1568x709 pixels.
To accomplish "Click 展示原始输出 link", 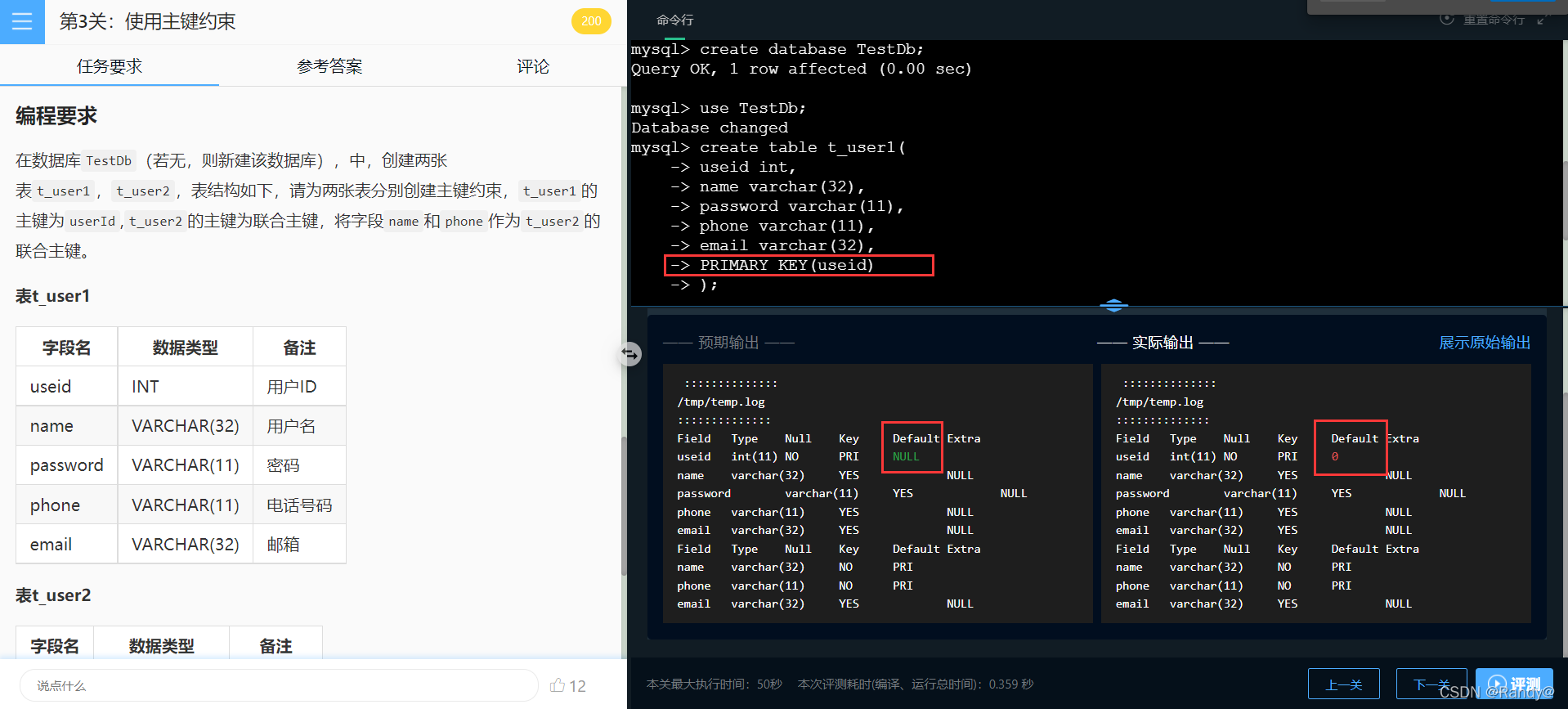I will (1485, 343).
